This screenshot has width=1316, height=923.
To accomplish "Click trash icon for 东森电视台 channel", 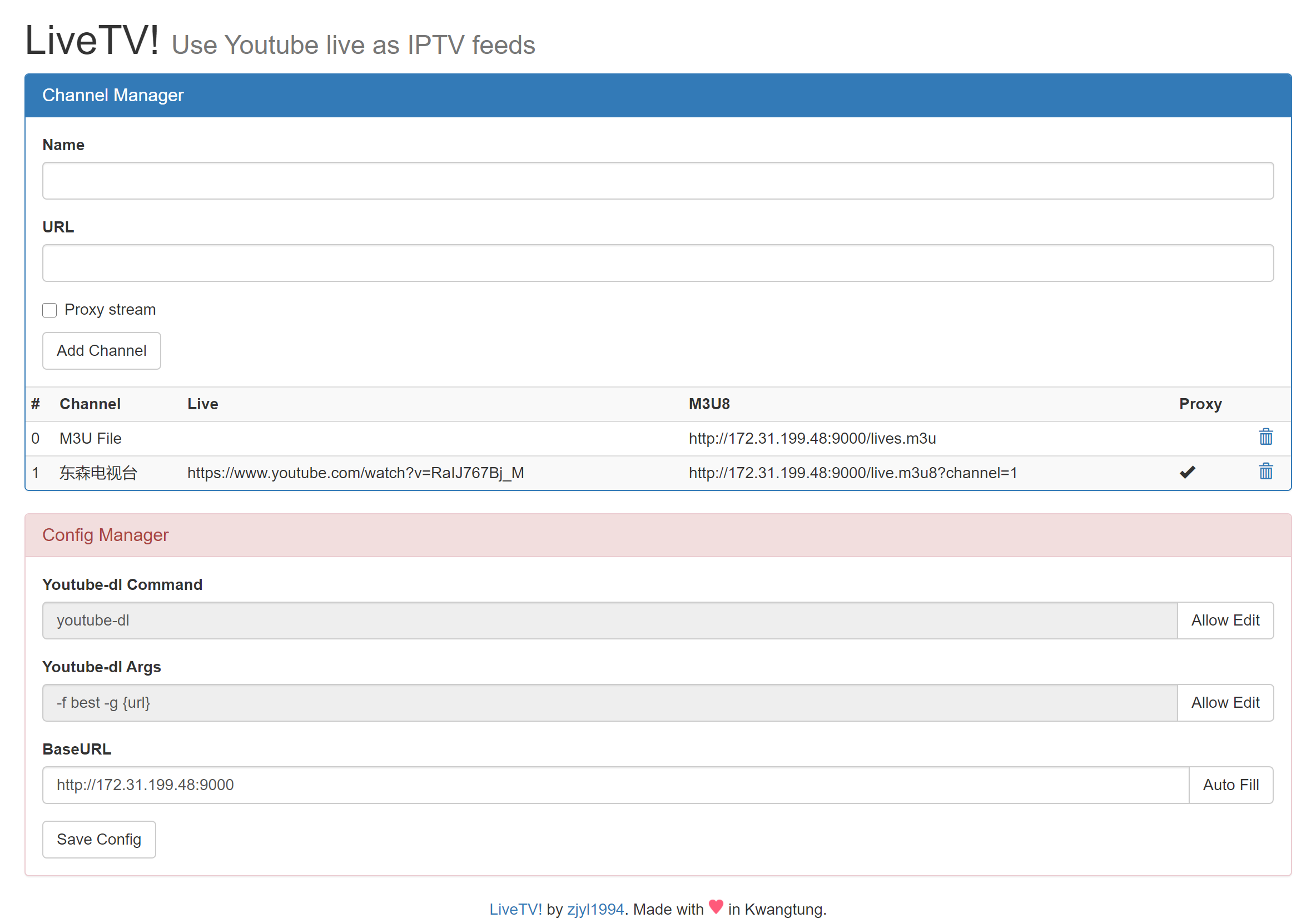I will pyautogui.click(x=1265, y=472).
